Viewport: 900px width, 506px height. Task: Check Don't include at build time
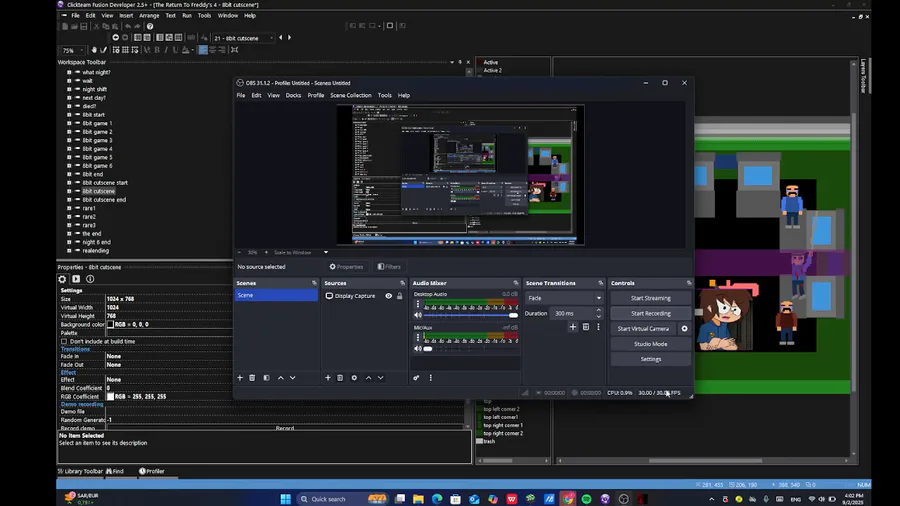(x=64, y=341)
